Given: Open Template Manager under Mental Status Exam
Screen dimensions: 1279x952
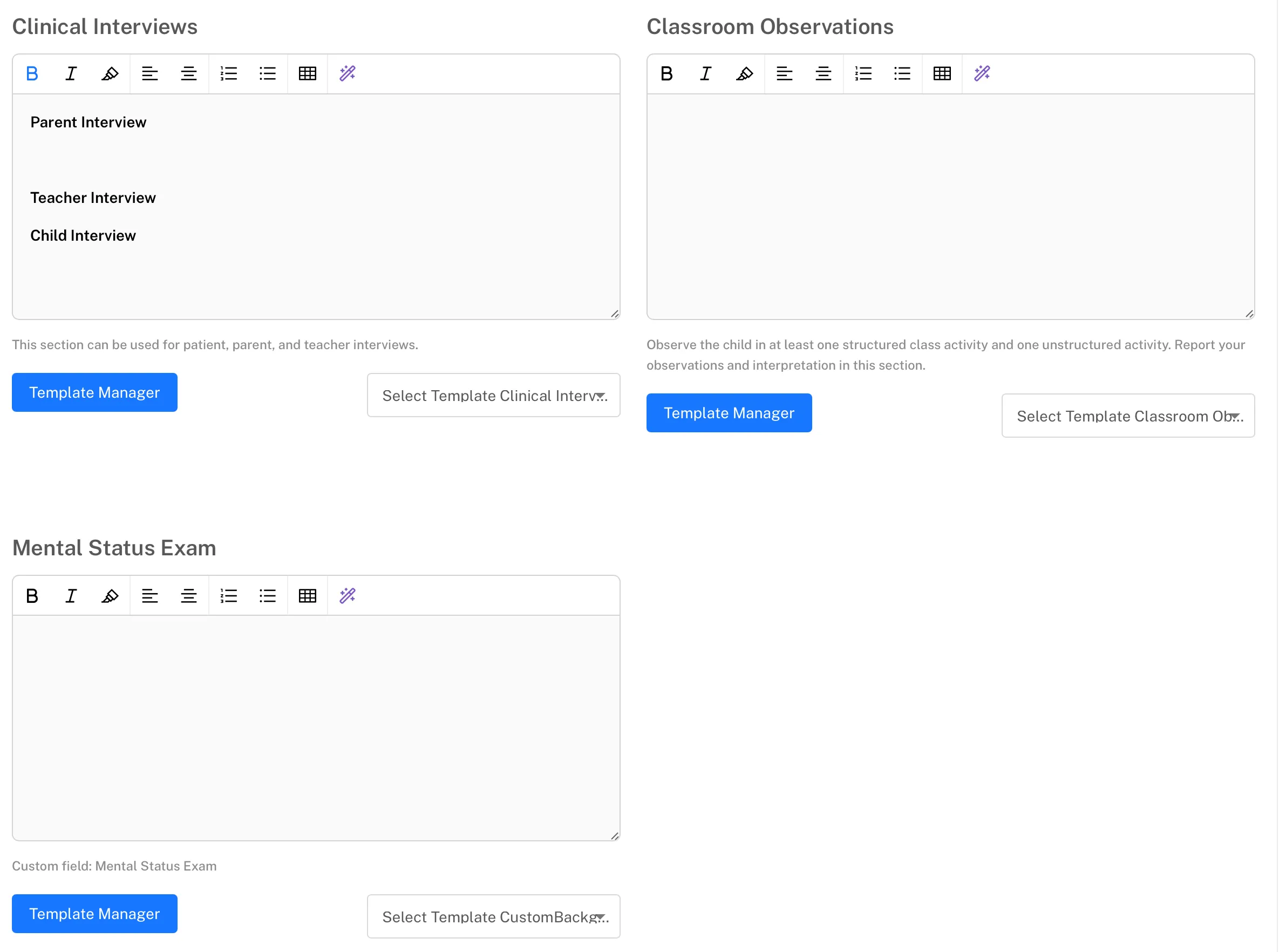Looking at the screenshot, I should click(94, 914).
